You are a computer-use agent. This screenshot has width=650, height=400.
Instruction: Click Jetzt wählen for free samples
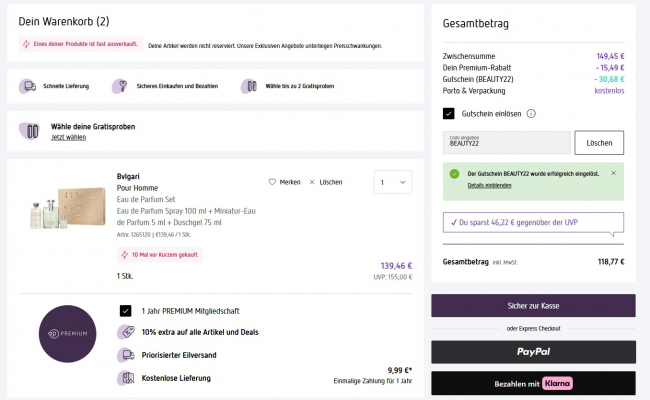click(x=68, y=137)
